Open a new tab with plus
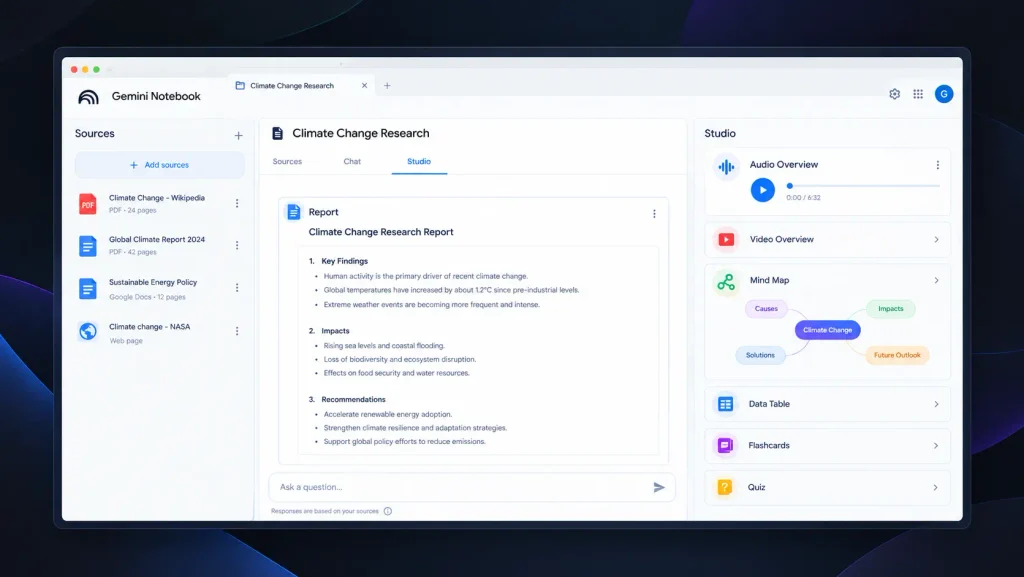 coord(387,86)
